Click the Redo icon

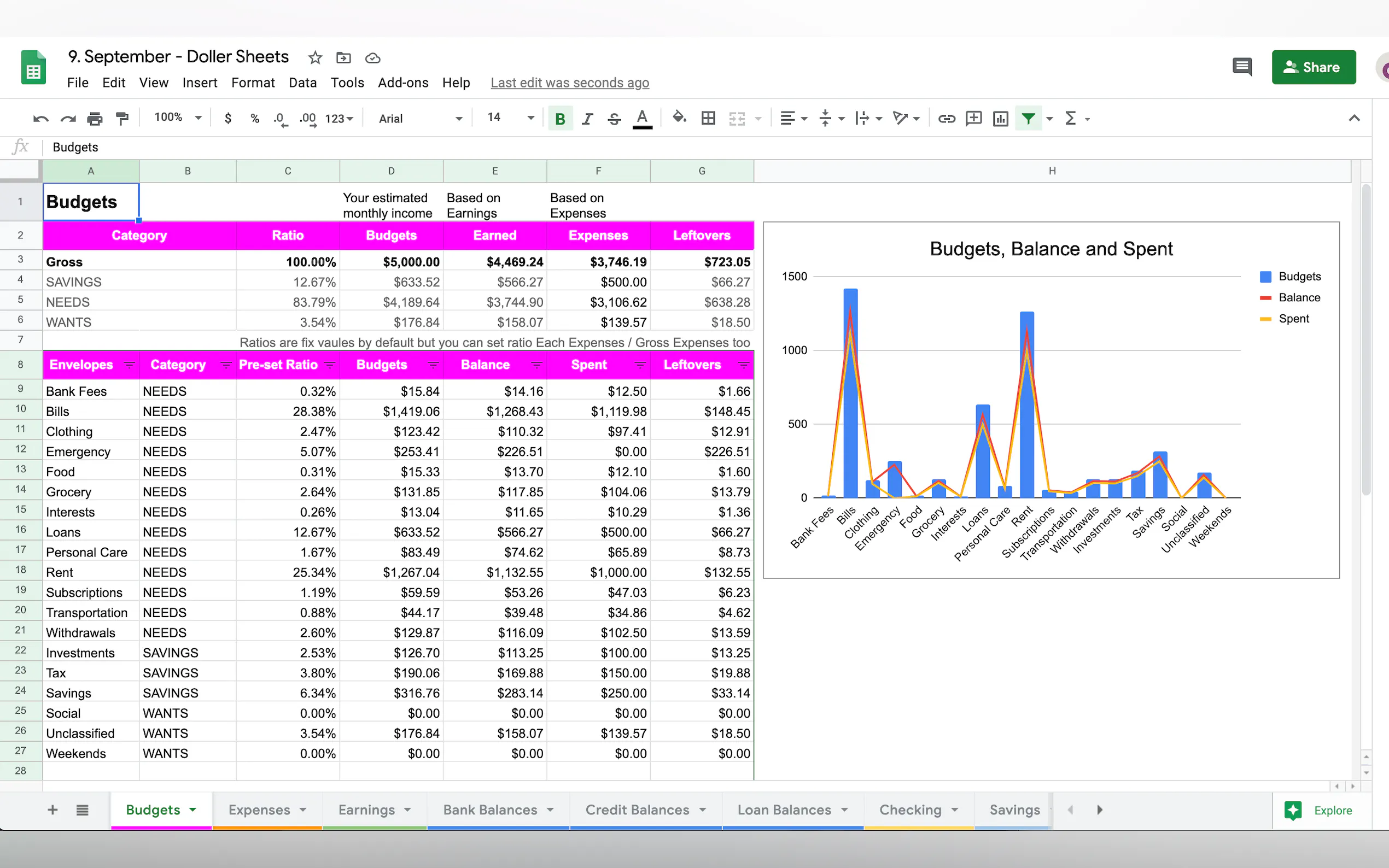point(68,119)
